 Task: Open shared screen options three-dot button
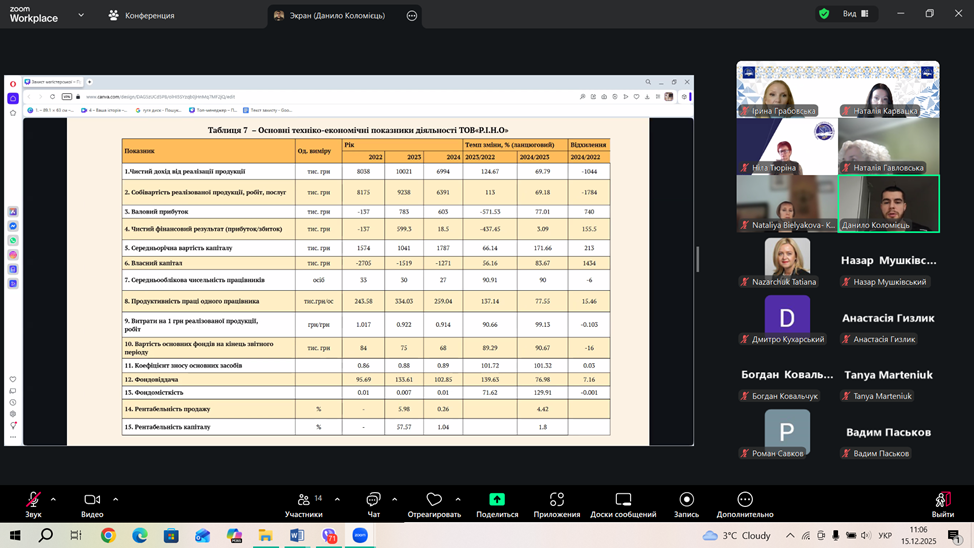pos(412,15)
